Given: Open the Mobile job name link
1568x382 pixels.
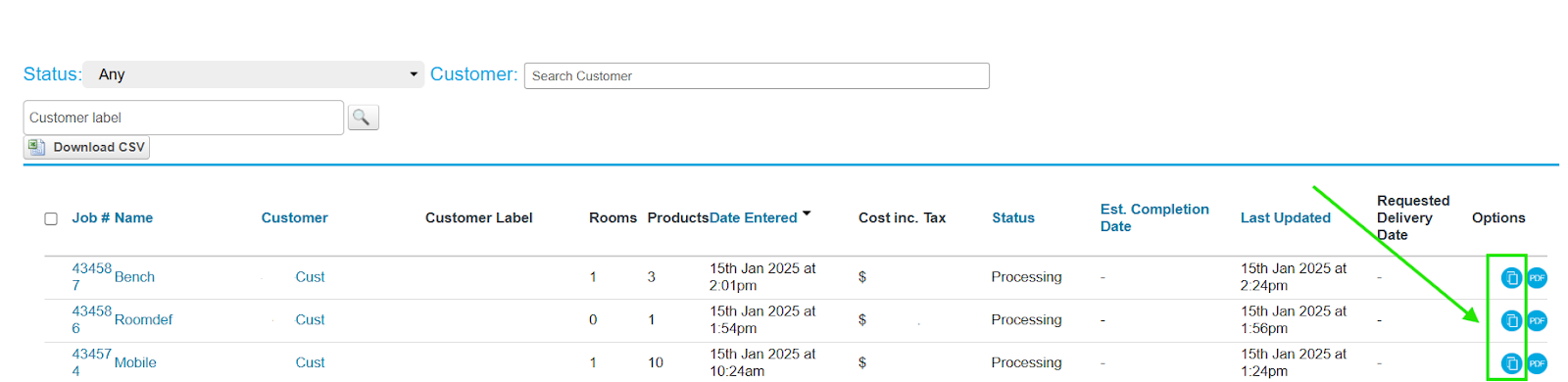Looking at the screenshot, I should pos(135,362).
